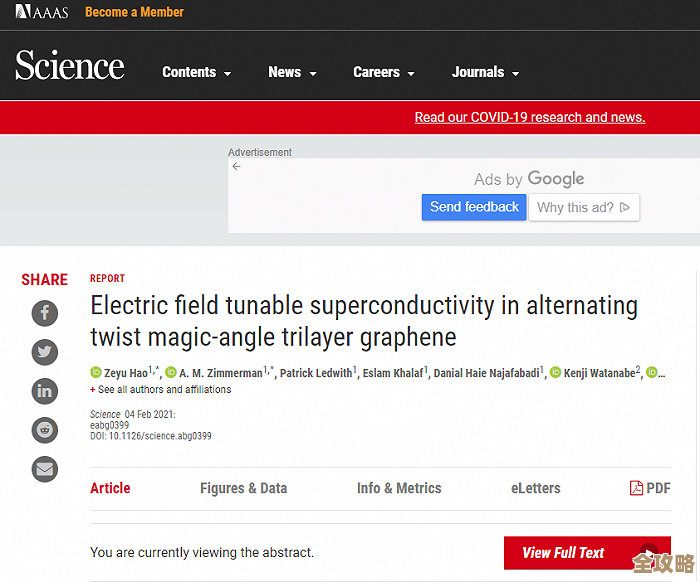Expand See all authors and affiliations
Screen dimensions: 700x582
161,390
